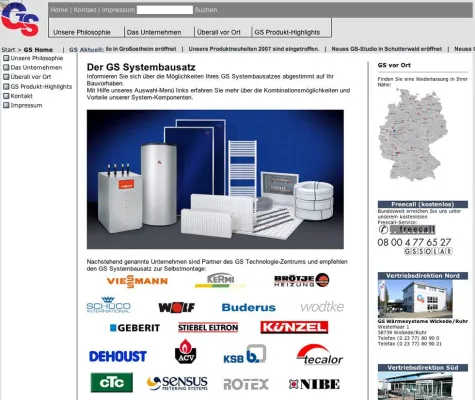Click the 08 00 4 77 65 27 number
The image size is (475, 400).
pos(414,242)
